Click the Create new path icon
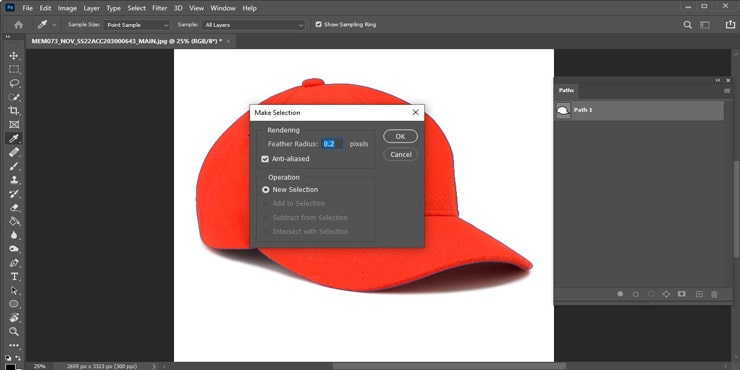Viewport: 740px width, 370px height. tap(699, 294)
